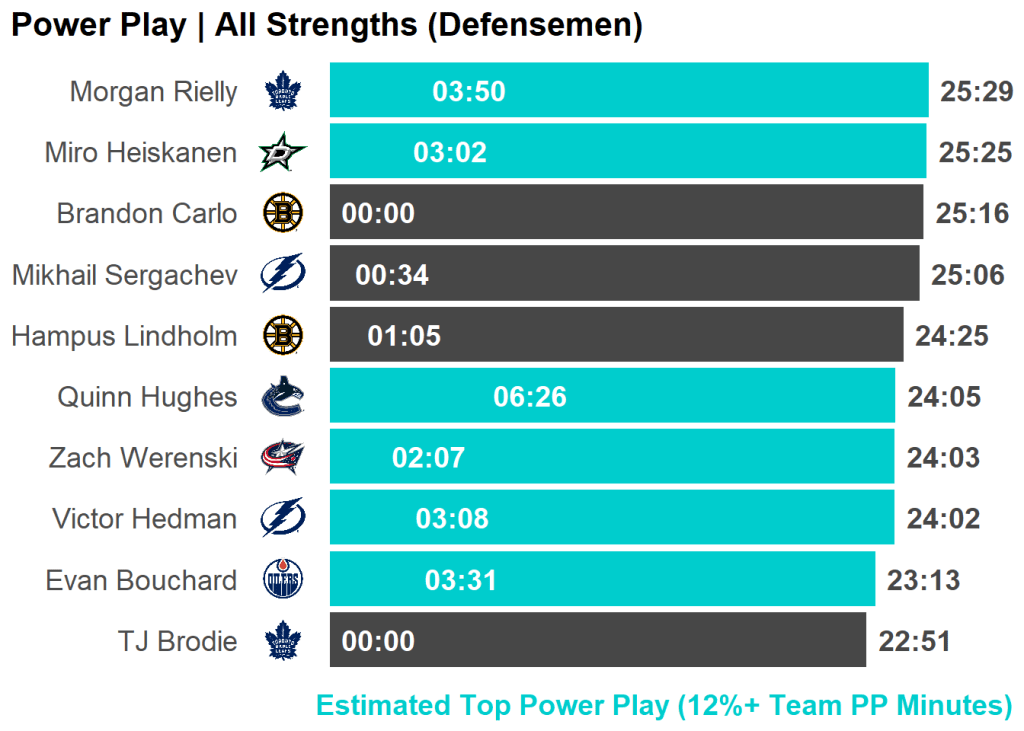Click the Estimated Top Power Play legend text
Image resolution: width=1024 pixels, height=731 pixels.
[x=664, y=705]
